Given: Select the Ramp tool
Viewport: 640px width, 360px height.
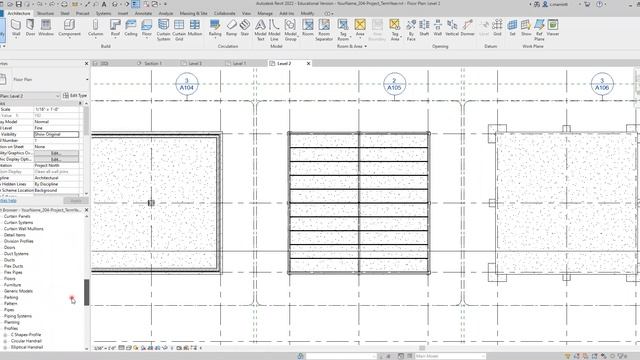Looking at the screenshot, I should pos(231,28).
